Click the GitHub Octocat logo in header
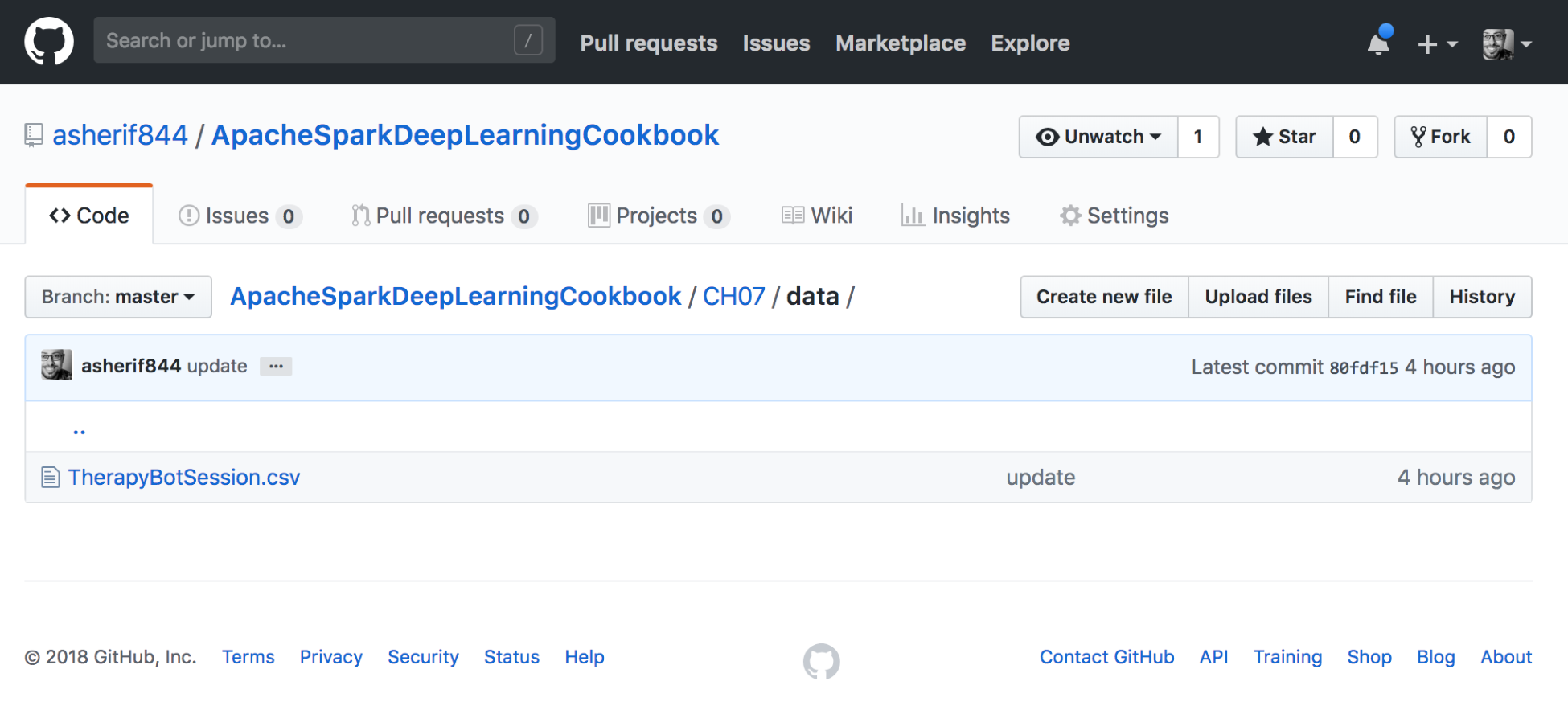The width and height of the screenshot is (1568, 702). pyautogui.click(x=49, y=41)
